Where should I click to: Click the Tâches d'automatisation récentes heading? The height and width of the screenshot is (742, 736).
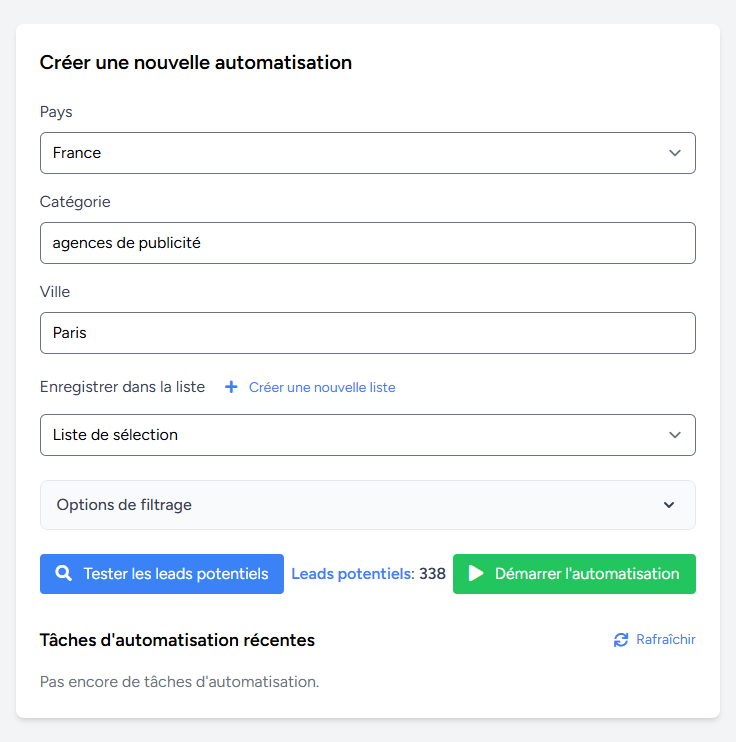tap(177, 640)
